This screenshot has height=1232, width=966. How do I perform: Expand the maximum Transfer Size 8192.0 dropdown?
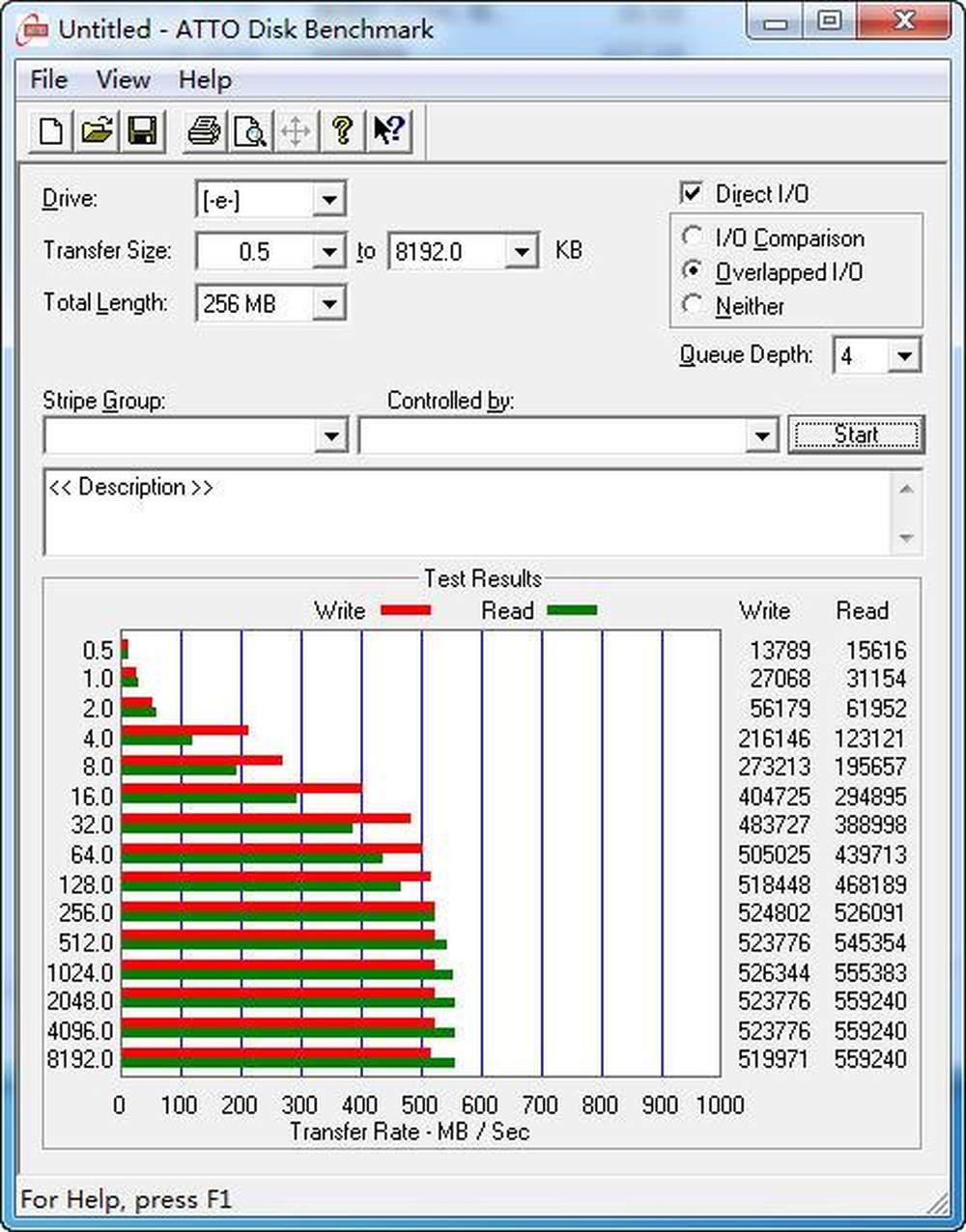[x=522, y=252]
